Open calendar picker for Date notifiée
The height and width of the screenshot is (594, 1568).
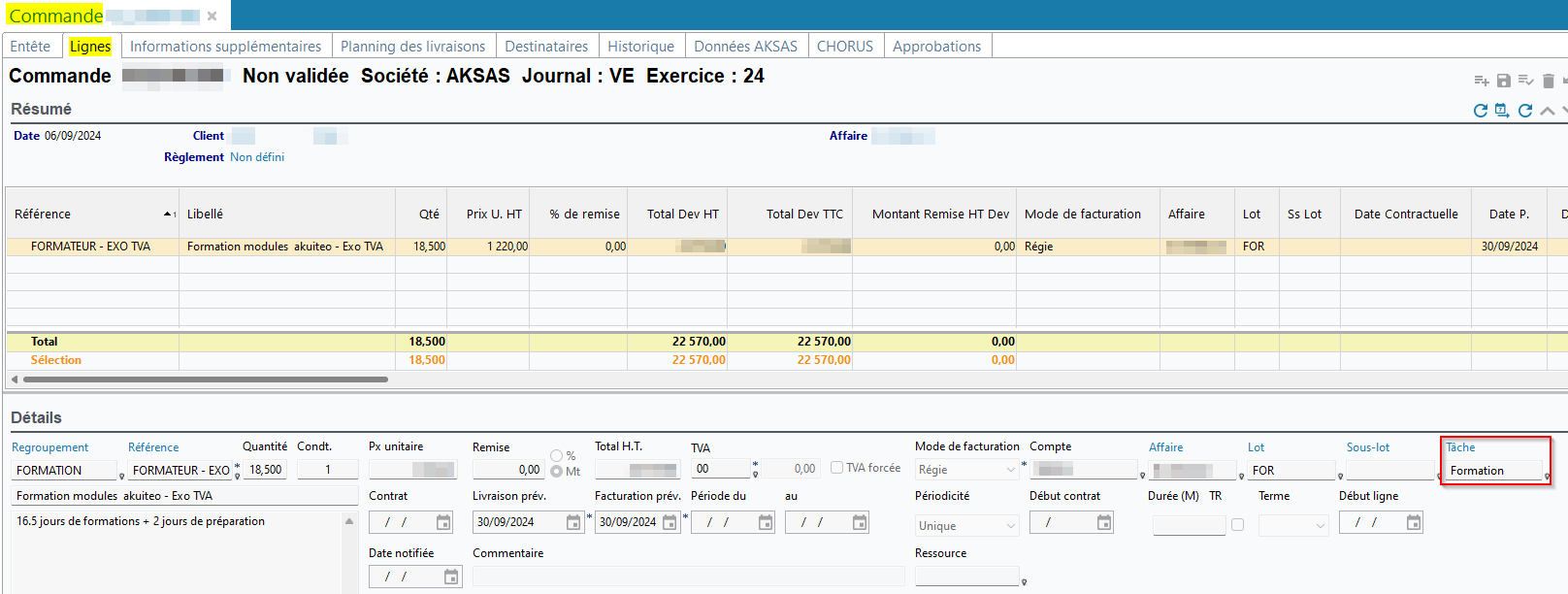(451, 577)
